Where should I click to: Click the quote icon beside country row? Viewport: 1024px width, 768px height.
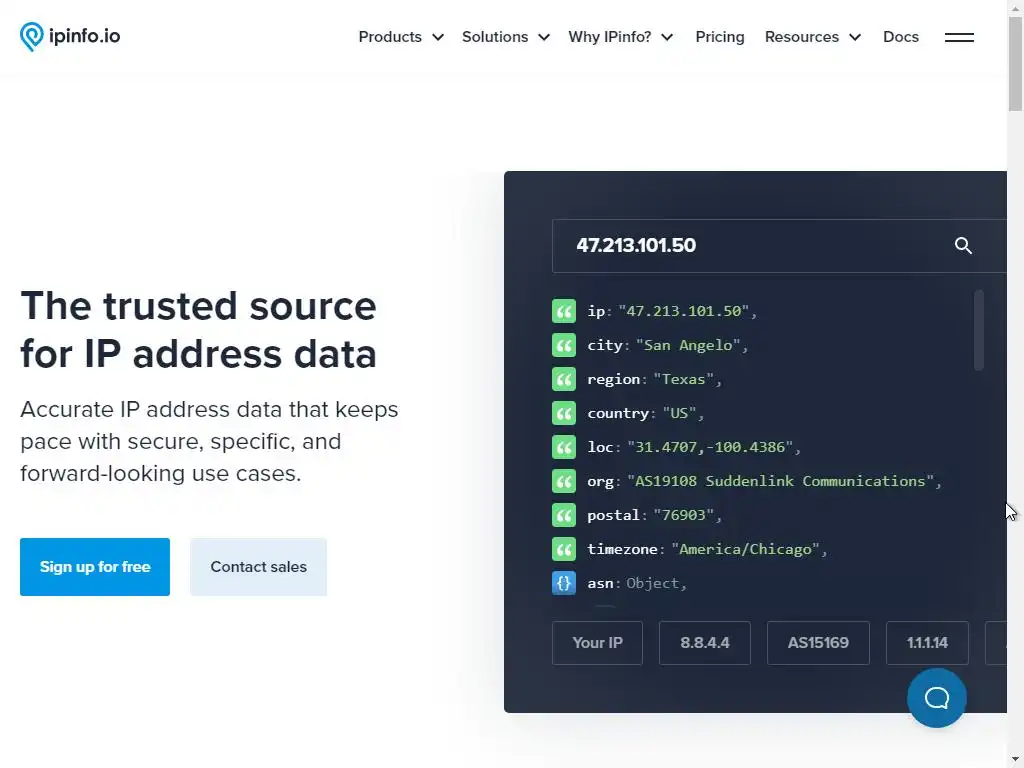[x=564, y=413]
